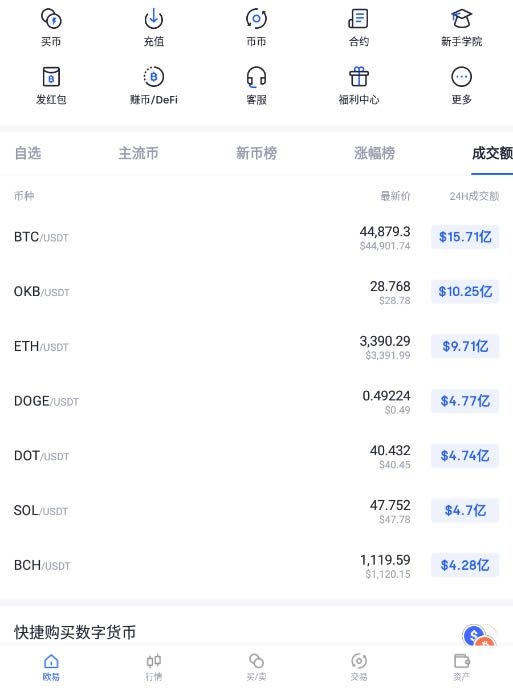Tap the 充值 deposit icon

tap(154, 19)
